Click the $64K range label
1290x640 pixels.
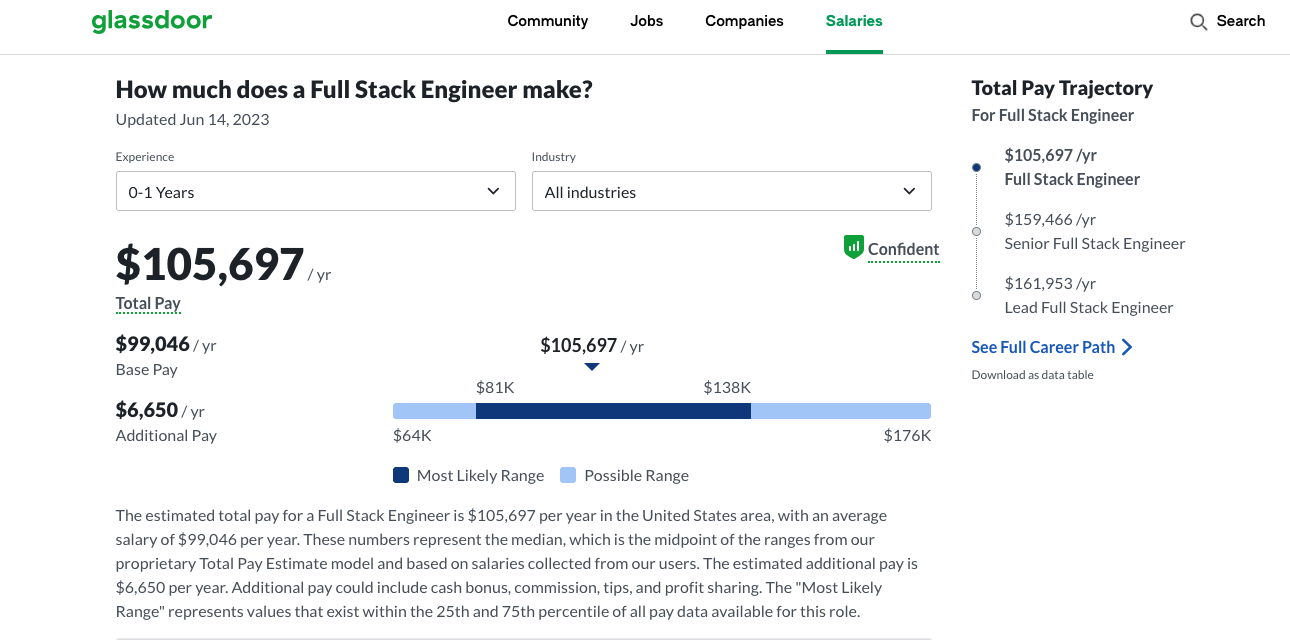[412, 436]
